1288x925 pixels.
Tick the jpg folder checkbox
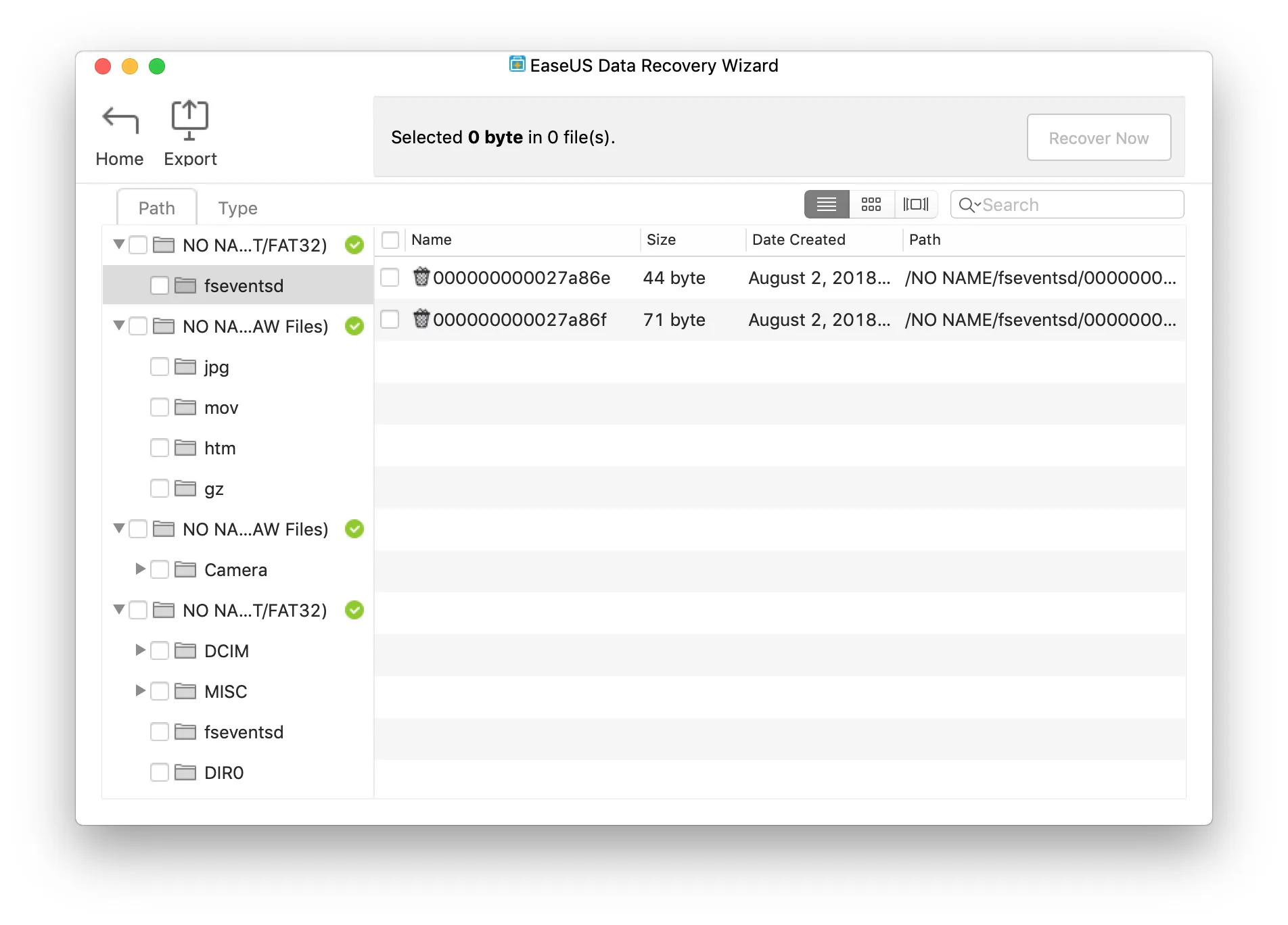point(160,367)
